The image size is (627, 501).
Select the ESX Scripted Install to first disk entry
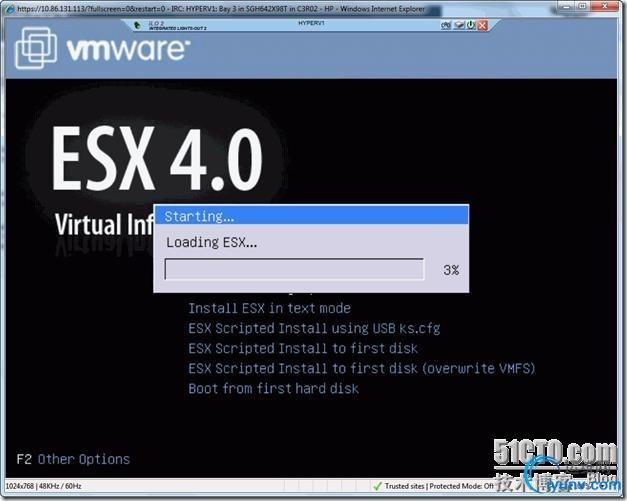pyautogui.click(x=303, y=348)
